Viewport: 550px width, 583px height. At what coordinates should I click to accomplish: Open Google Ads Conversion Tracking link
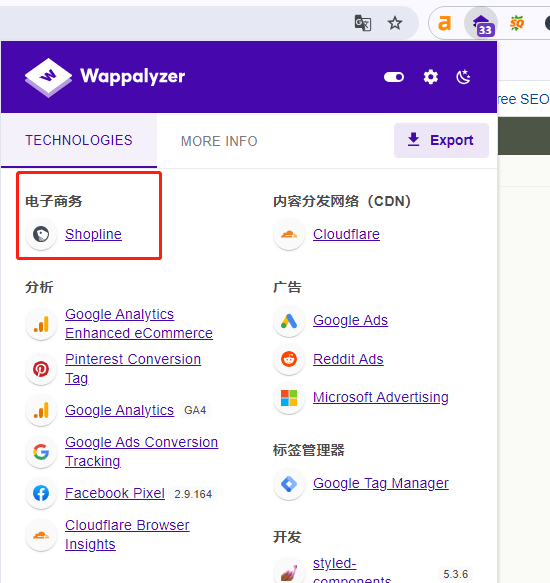tap(141, 451)
